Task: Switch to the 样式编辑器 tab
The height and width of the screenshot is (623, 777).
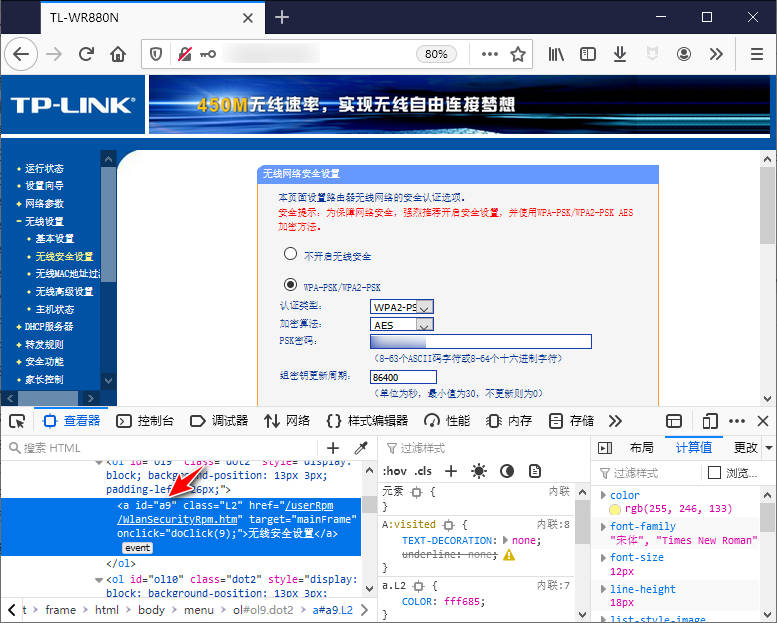Action: click(x=367, y=421)
